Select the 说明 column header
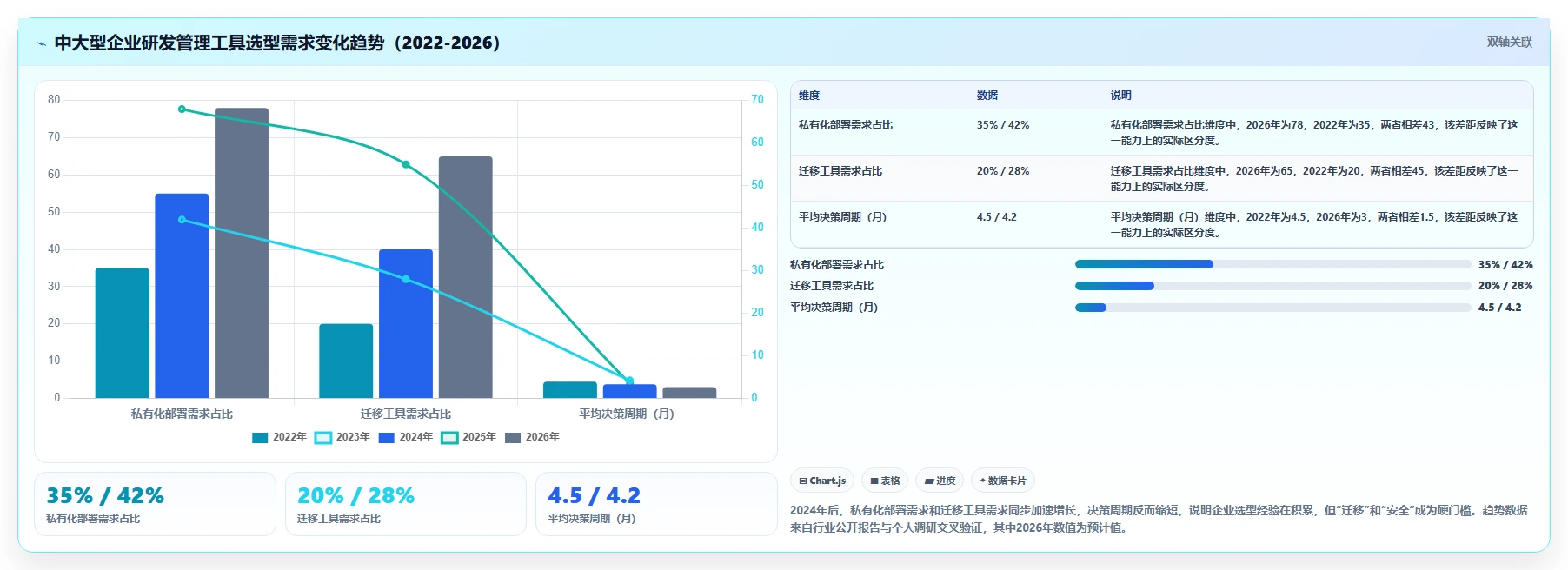 1120,96
